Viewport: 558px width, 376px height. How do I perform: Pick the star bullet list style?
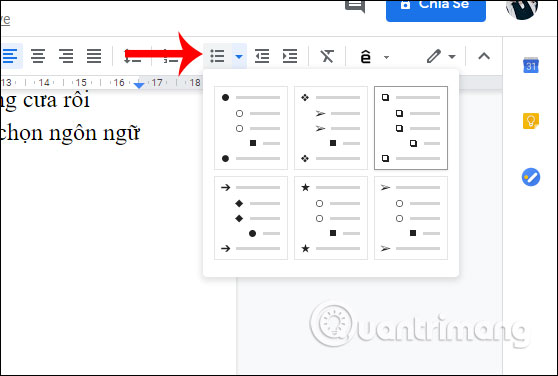click(x=331, y=218)
